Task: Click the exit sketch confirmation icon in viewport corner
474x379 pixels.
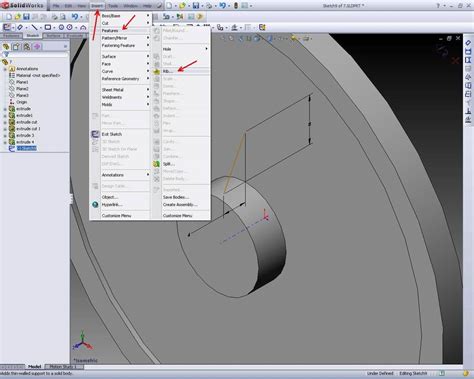Action: (x=443, y=50)
